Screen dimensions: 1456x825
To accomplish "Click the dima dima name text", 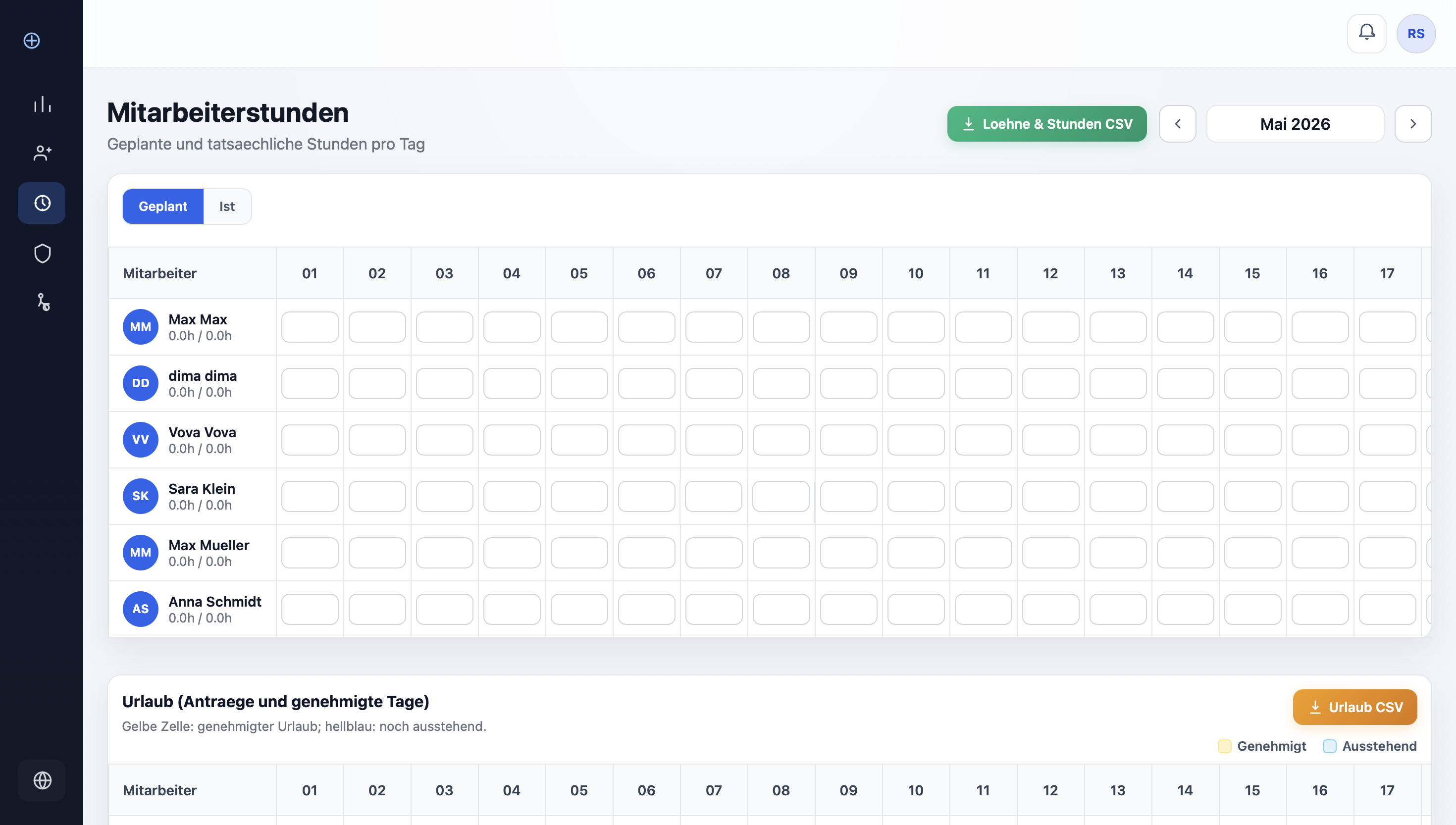I will [202, 376].
